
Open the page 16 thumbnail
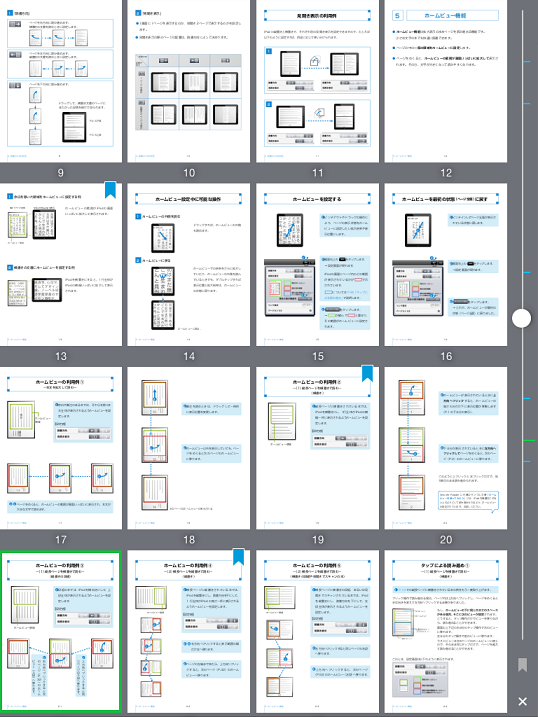coord(446,265)
